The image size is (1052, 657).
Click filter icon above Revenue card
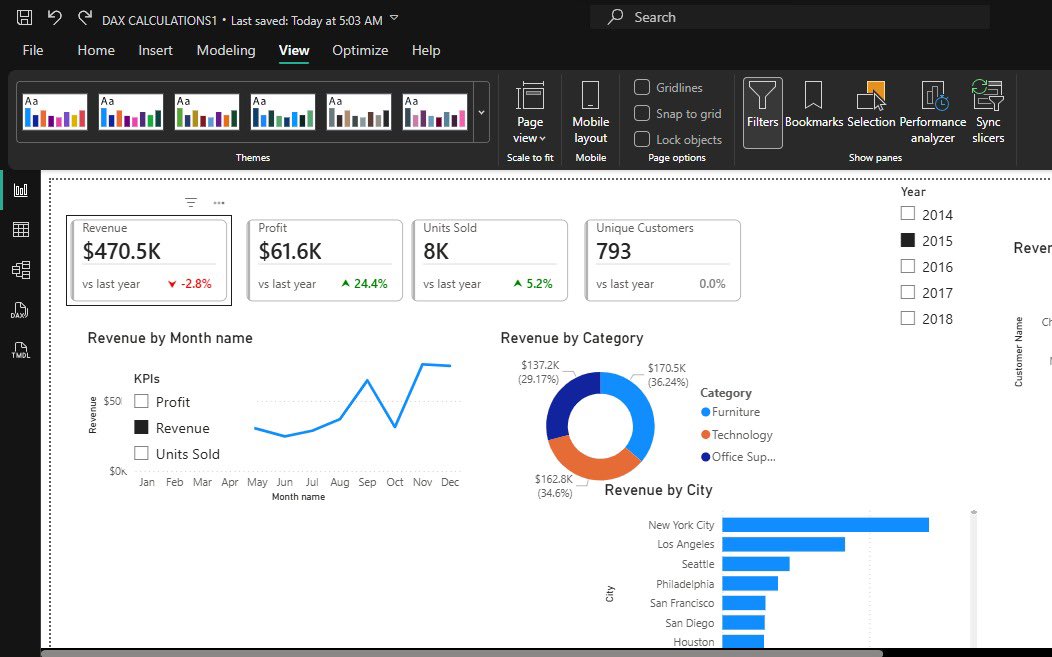tap(191, 203)
